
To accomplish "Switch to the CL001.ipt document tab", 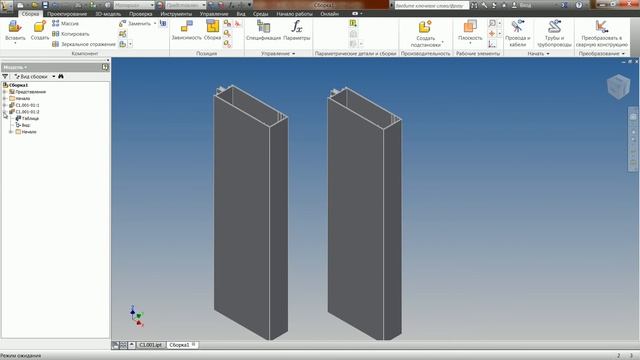I will coord(151,345).
